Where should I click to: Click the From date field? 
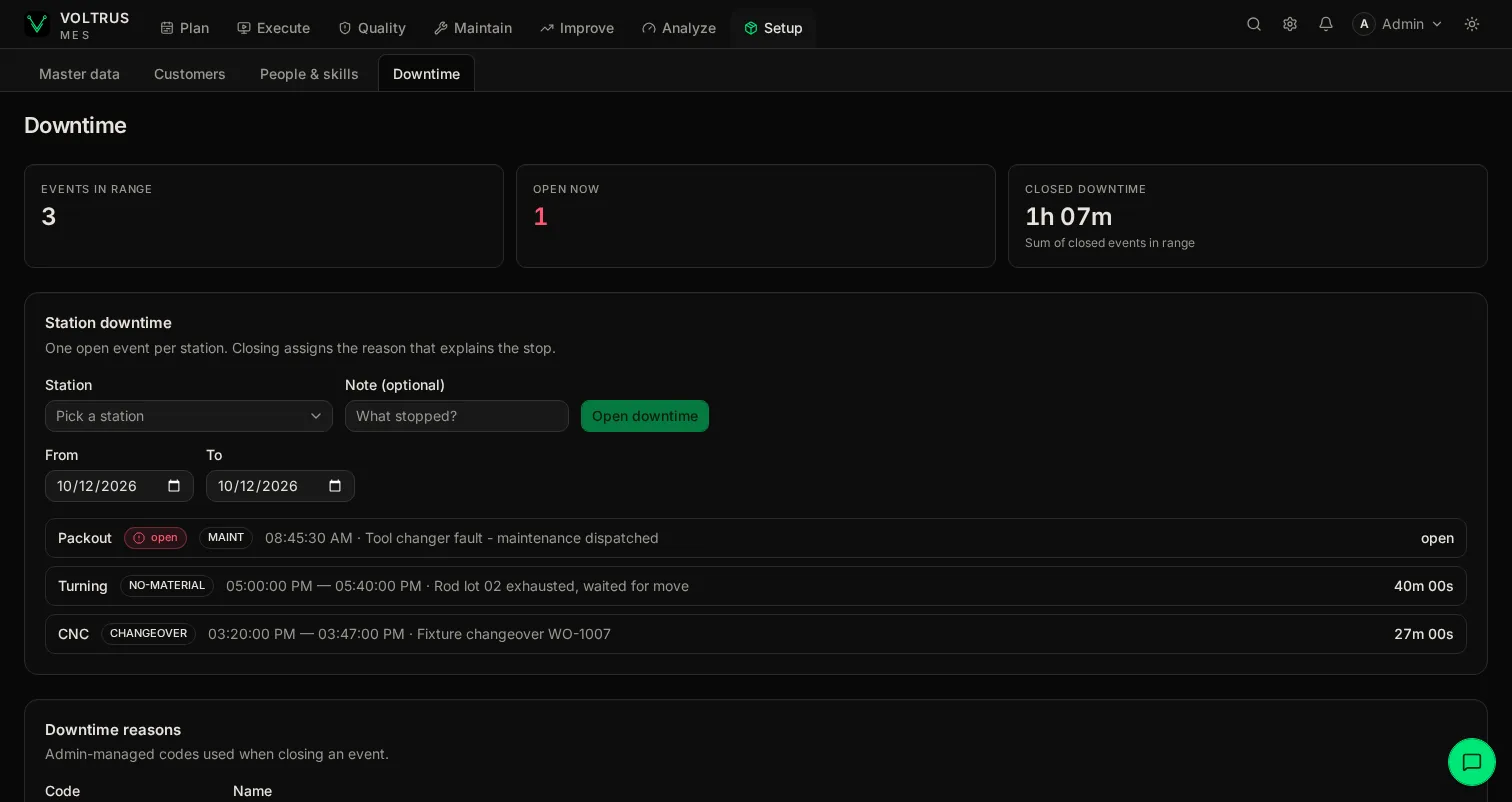(x=119, y=486)
